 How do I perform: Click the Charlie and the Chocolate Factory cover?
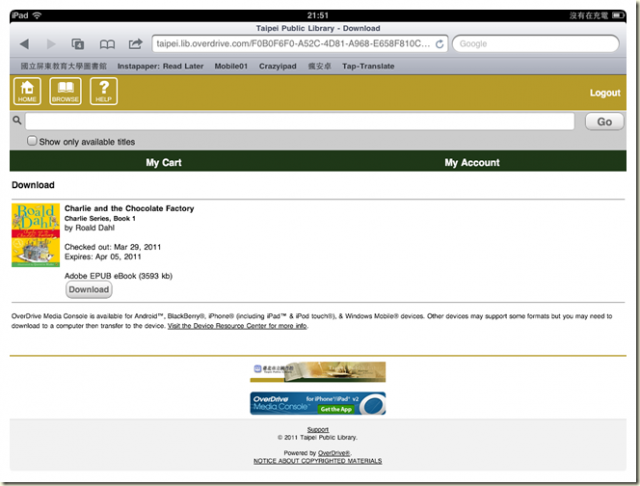36,235
